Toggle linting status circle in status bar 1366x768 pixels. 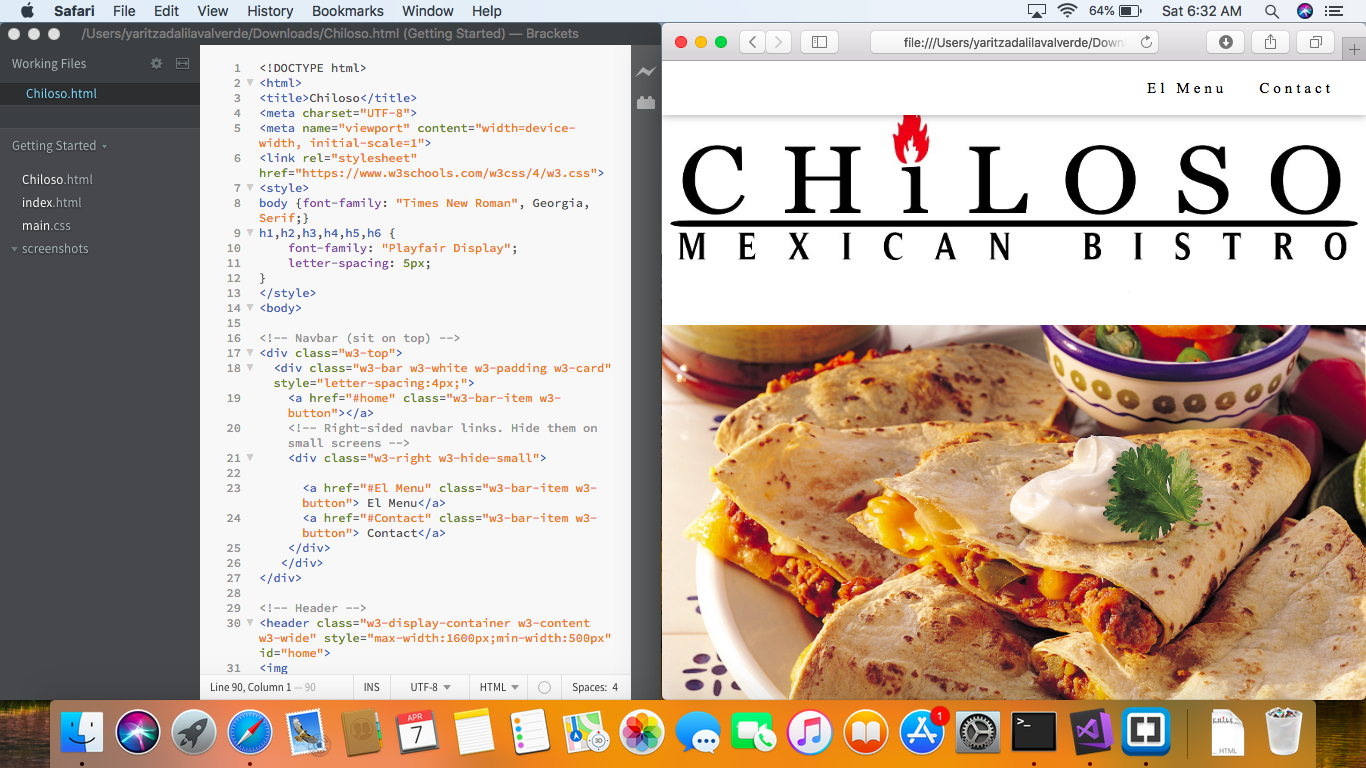(x=544, y=687)
